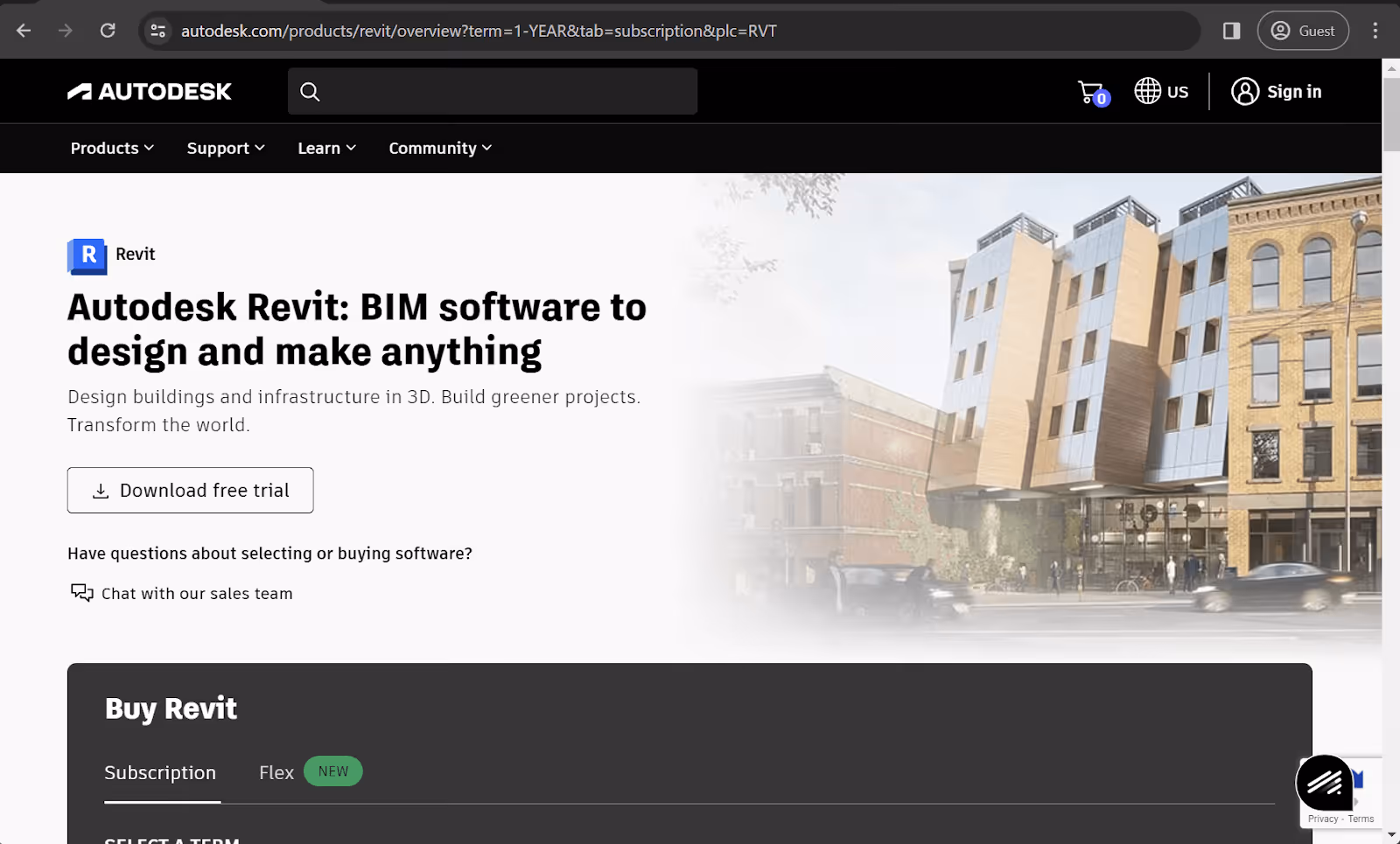The width and height of the screenshot is (1400, 844).
Task: Expand the Learn menu
Action: 326,148
